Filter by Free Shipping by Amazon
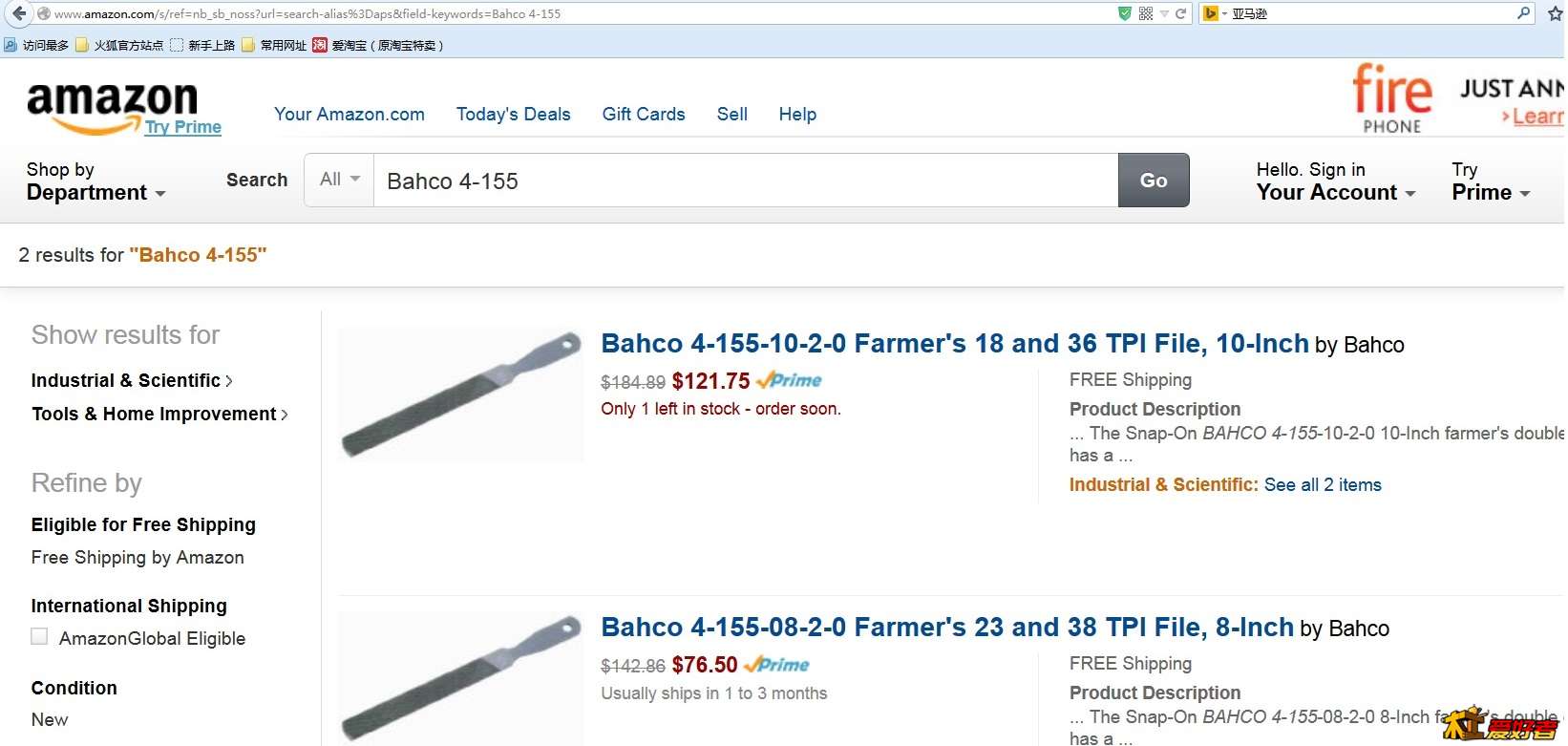The width and height of the screenshot is (1568, 746). pyautogui.click(x=138, y=558)
